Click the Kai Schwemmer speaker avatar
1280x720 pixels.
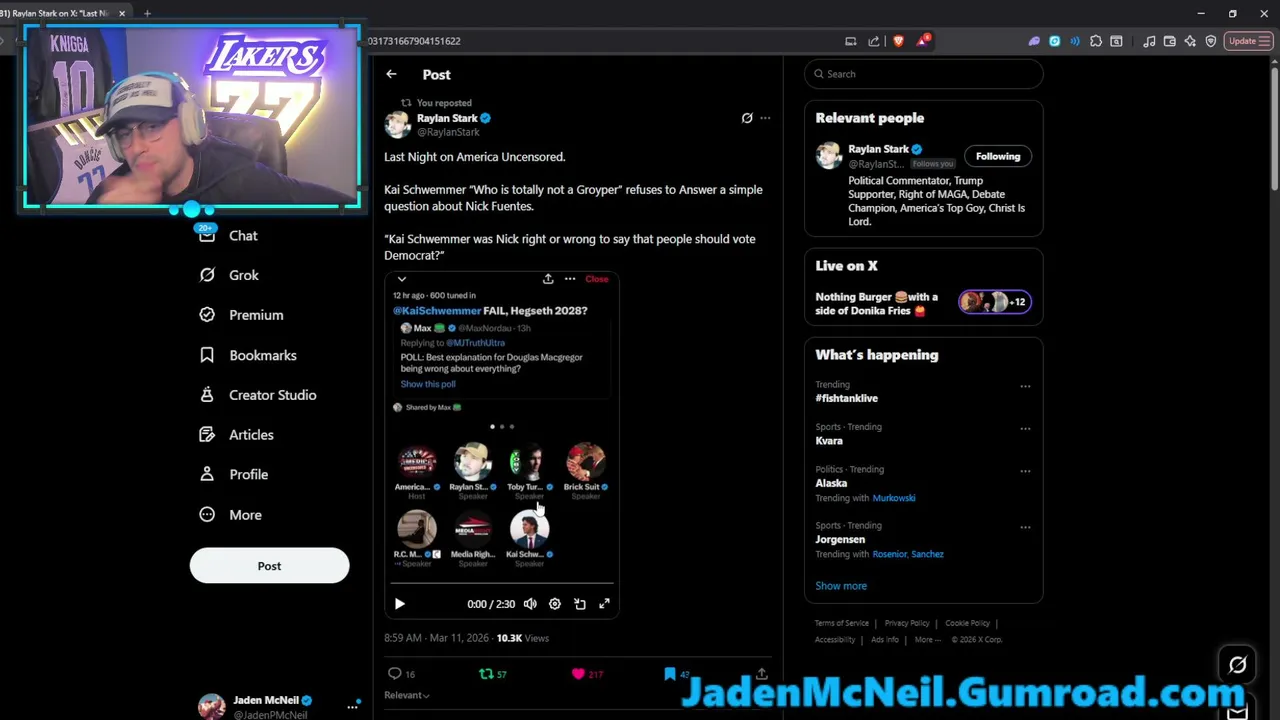pos(529,529)
